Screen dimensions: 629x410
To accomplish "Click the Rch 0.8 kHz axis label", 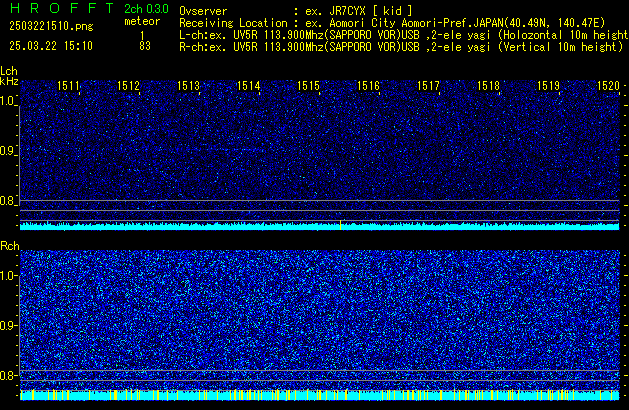I will [8, 375].
